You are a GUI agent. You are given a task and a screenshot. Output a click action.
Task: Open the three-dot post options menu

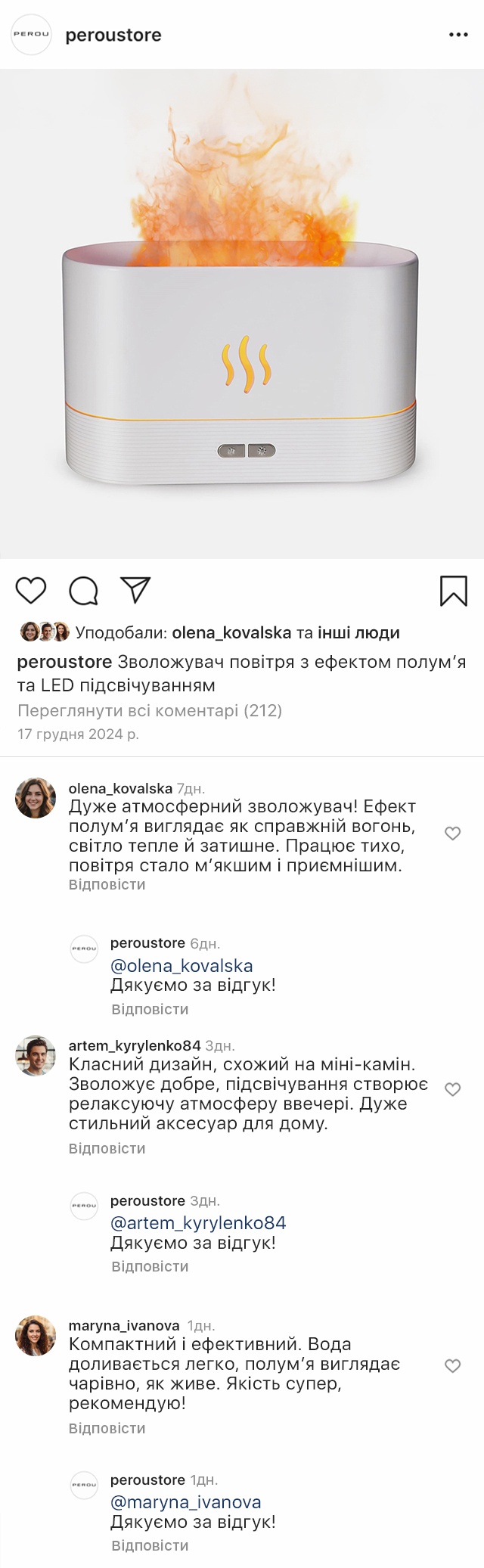[x=458, y=36]
